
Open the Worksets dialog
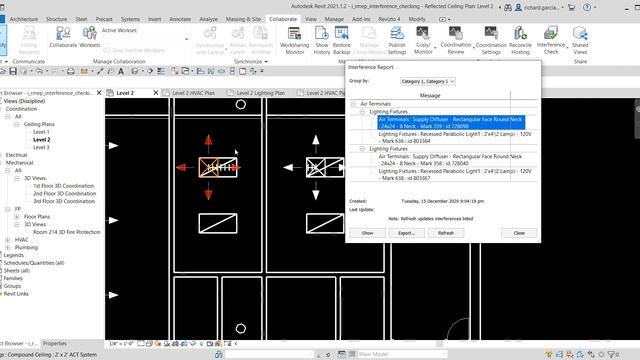[90, 37]
